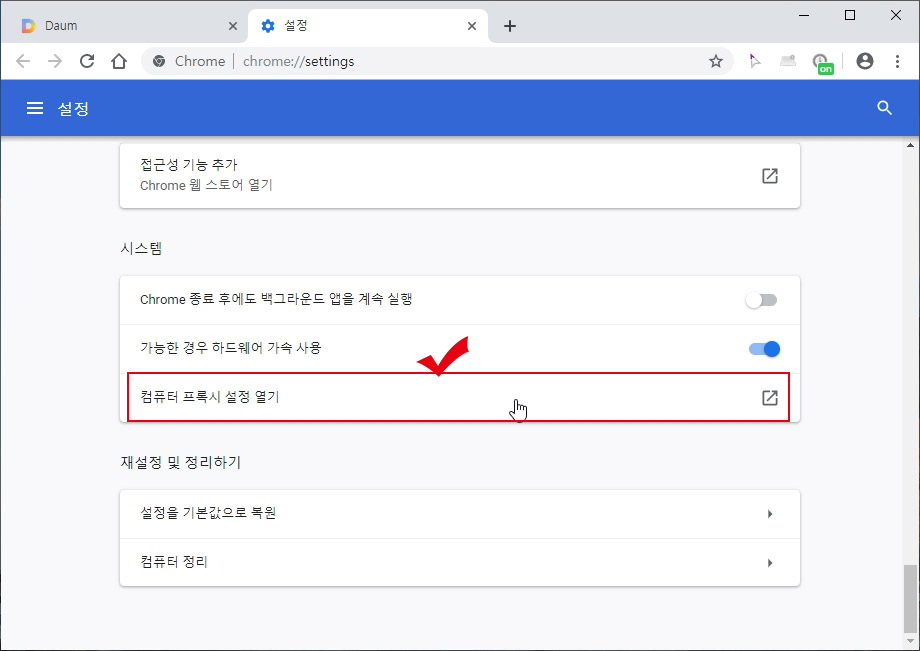Open Chrome's three-dot menu
This screenshot has height=651, width=920.
[897, 61]
